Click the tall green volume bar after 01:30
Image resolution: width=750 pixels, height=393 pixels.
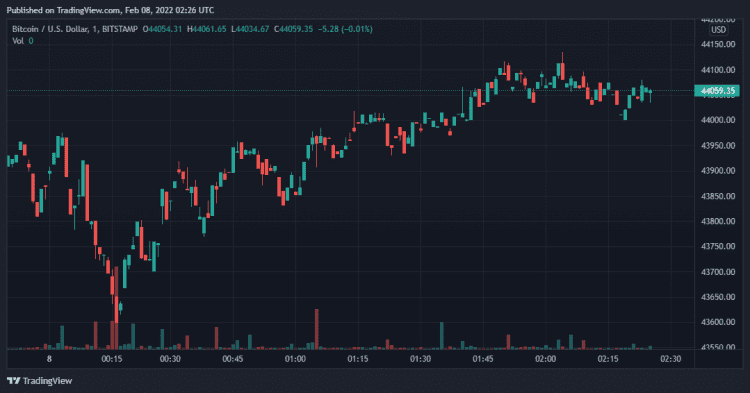(x=441, y=336)
